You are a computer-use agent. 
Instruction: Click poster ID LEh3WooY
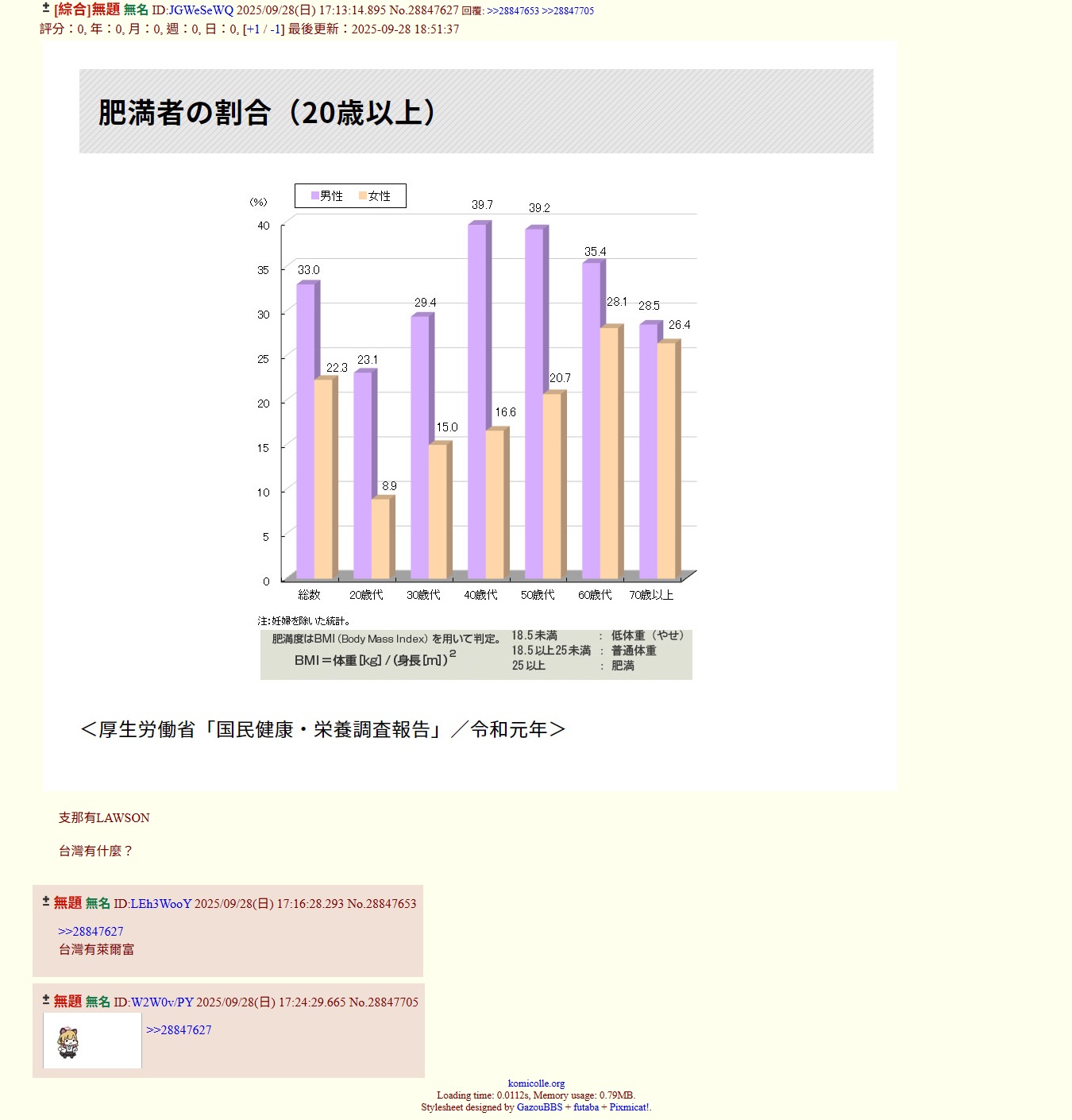coord(161,904)
